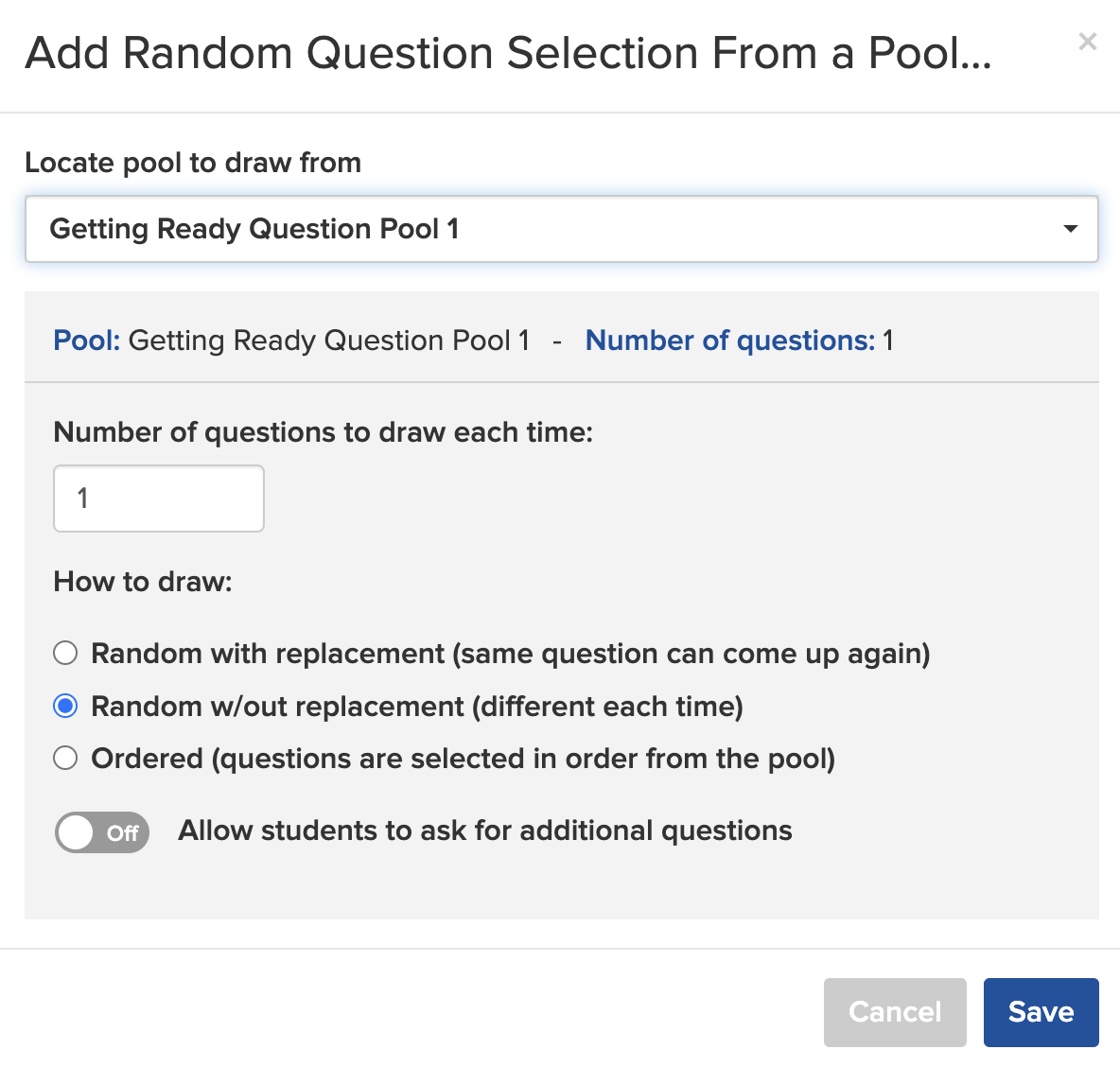This screenshot has width=1120, height=1067.
Task: Cancel adding the question pool
Action: click(895, 1012)
